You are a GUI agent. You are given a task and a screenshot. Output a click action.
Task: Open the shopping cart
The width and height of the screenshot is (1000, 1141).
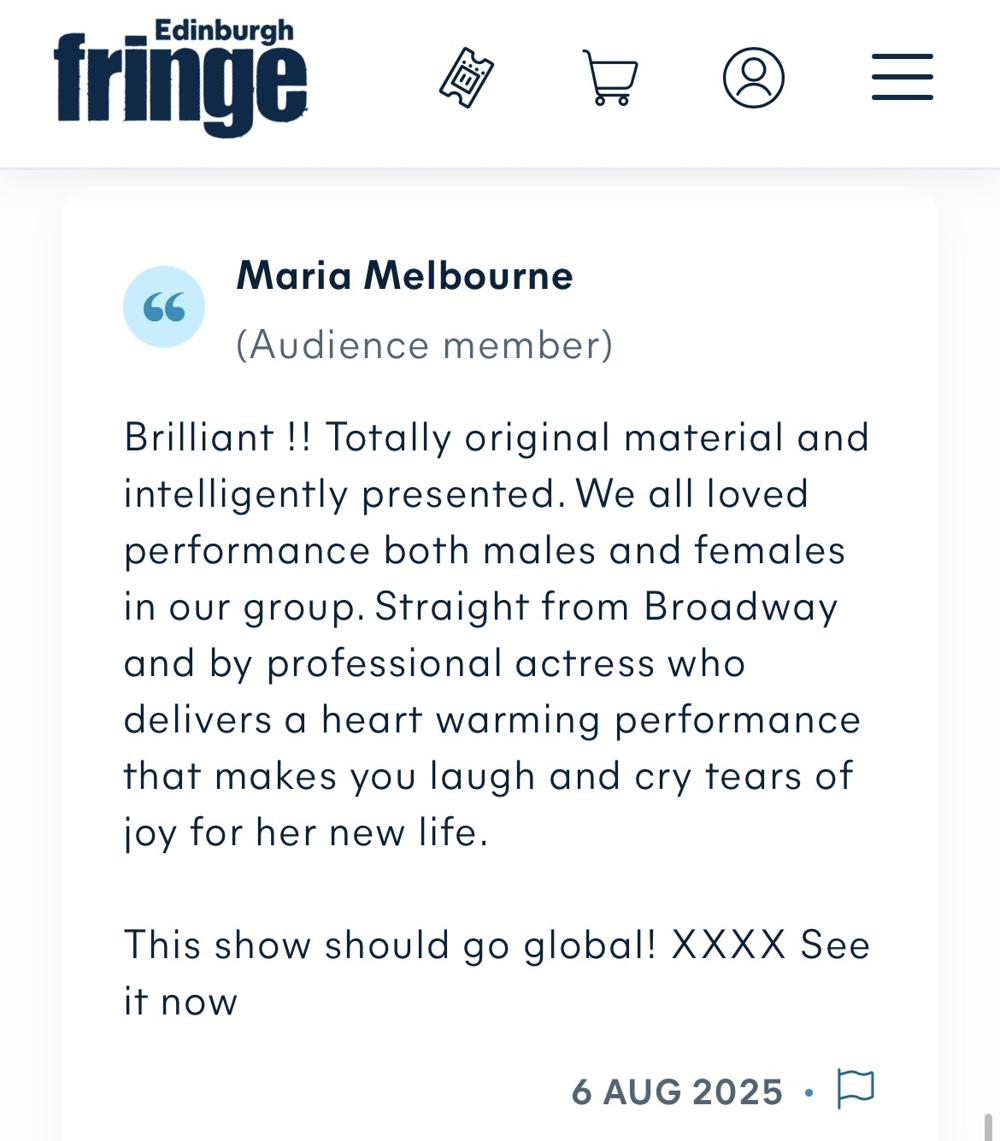pos(610,78)
